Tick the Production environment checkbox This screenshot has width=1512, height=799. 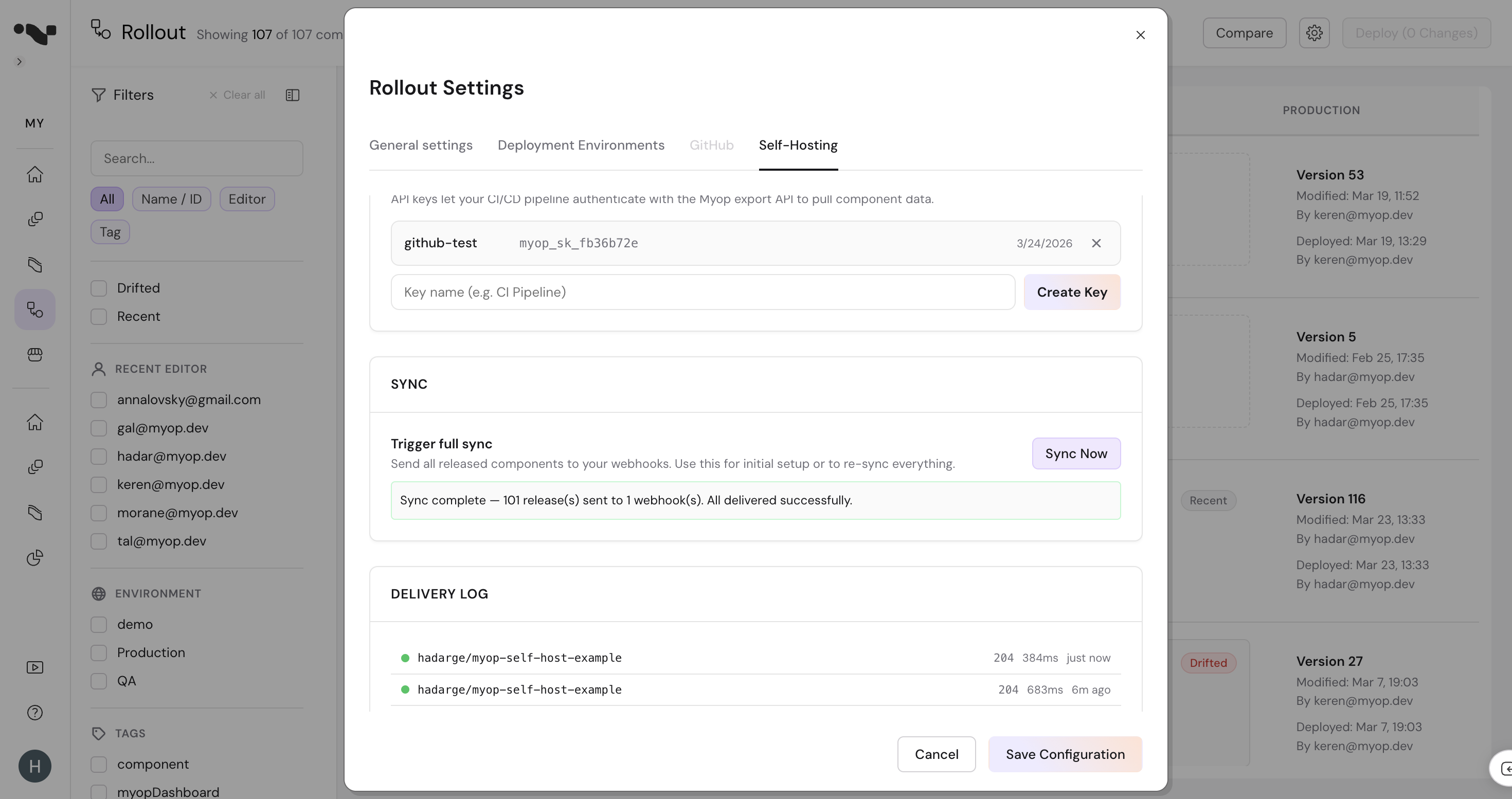coord(99,652)
